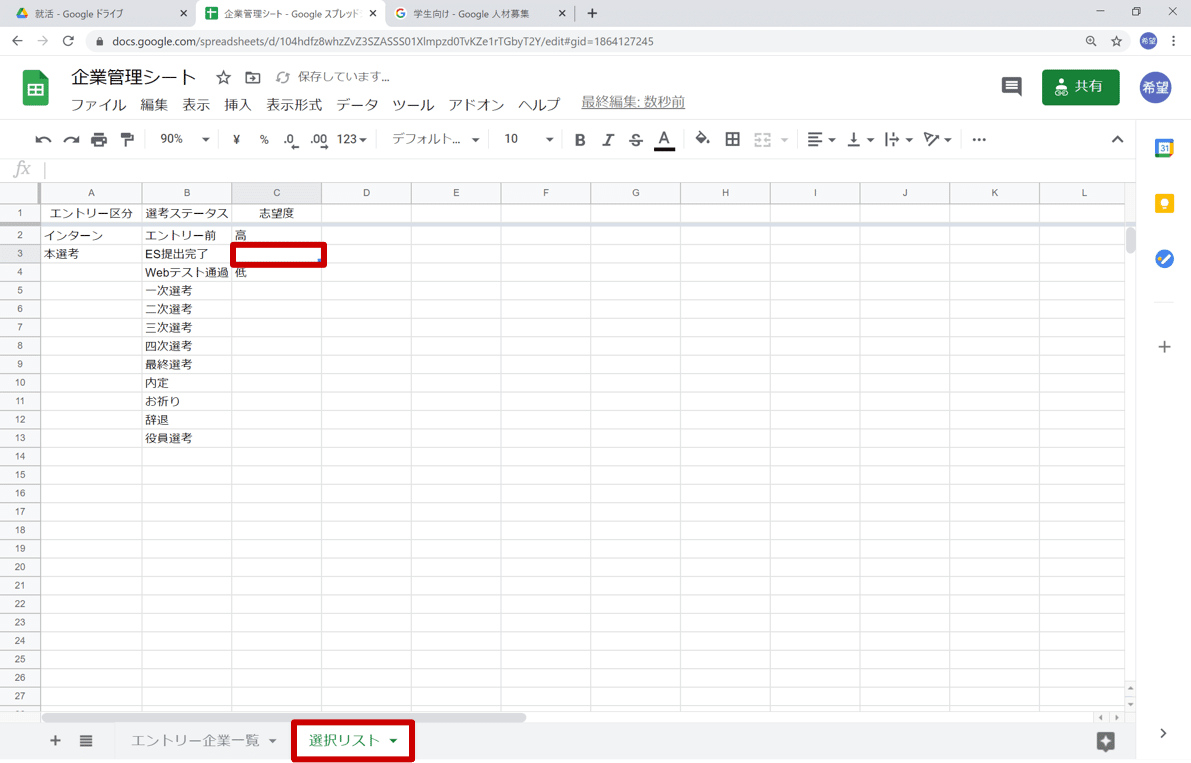Open comment history icon
The image size is (1191, 763).
[1011, 87]
